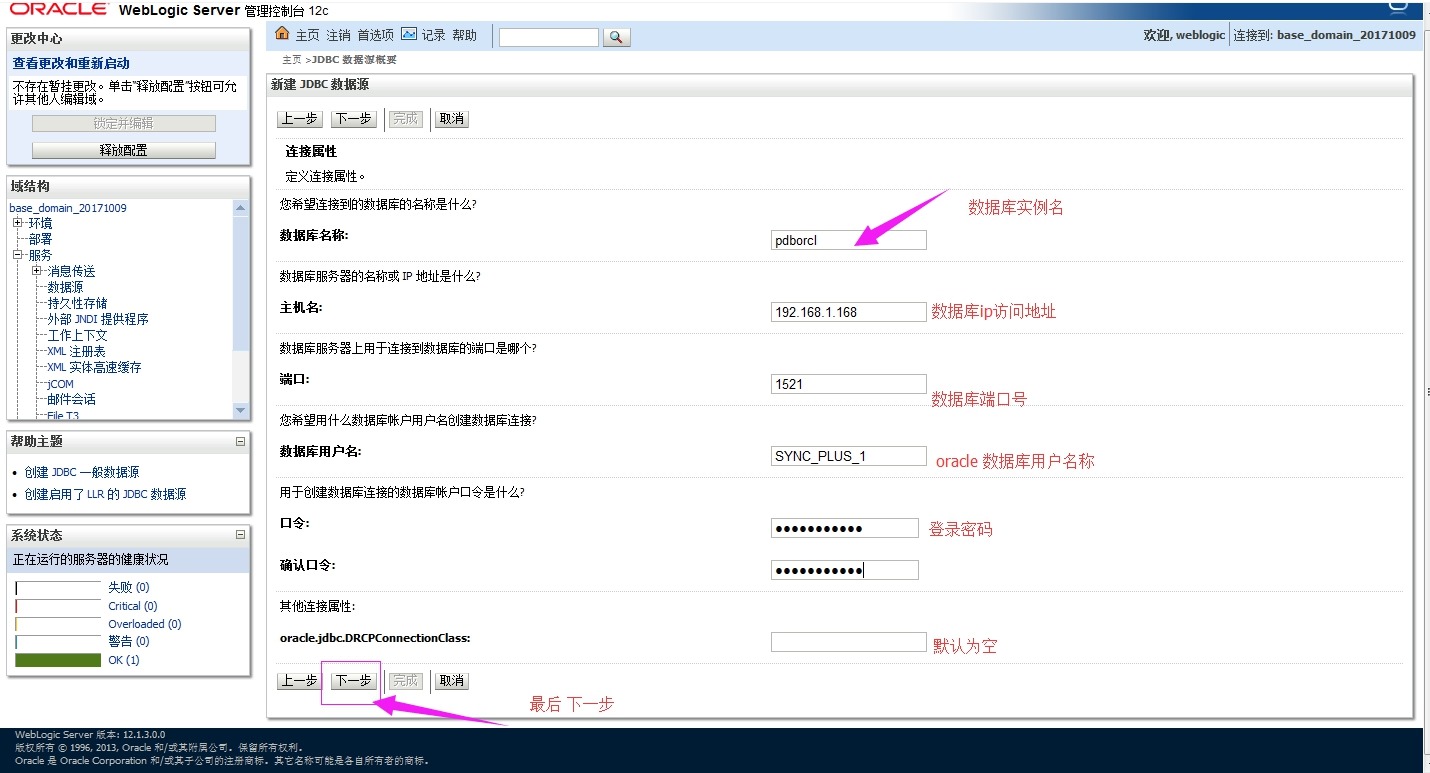1430x773 pixels.
Task: Click the JDBC 数据源概要 breadcrumb
Action: pos(354,60)
